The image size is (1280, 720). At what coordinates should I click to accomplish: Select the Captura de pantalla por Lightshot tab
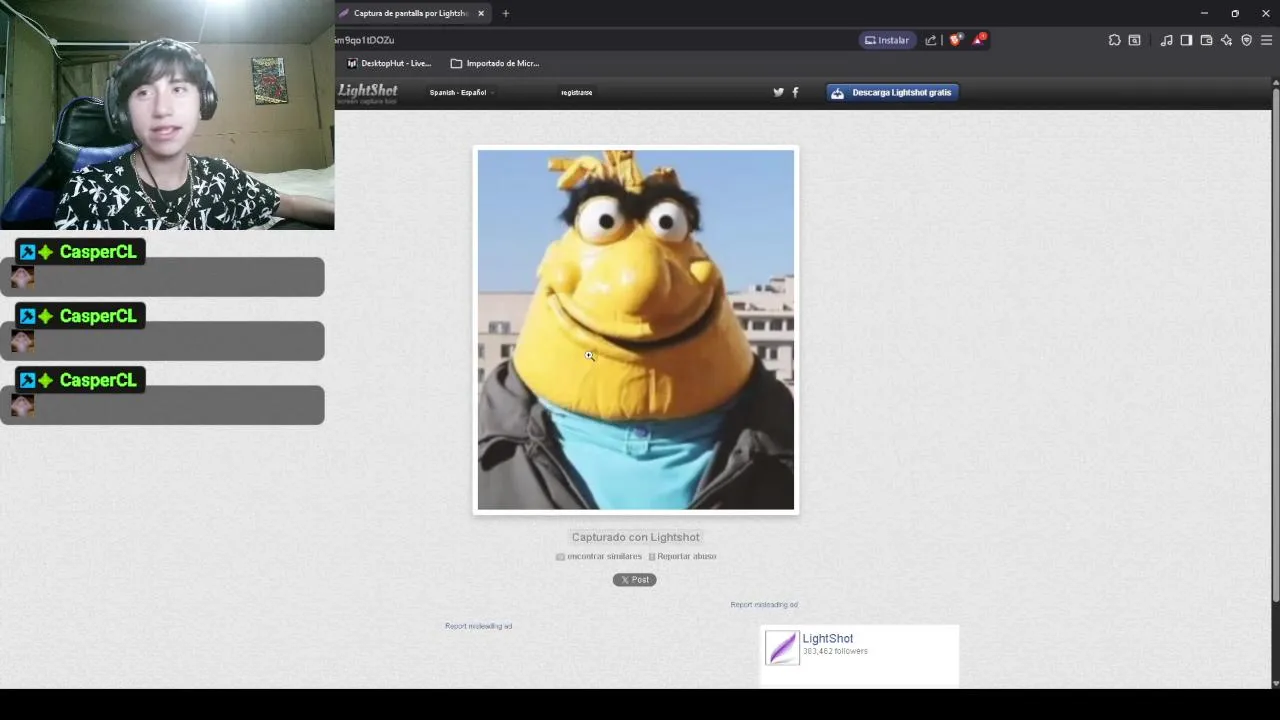411,13
